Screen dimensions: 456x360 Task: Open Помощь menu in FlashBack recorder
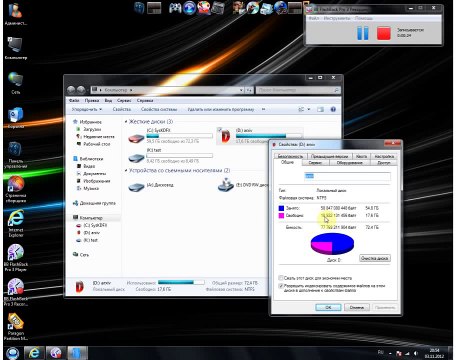pyautogui.click(x=363, y=18)
